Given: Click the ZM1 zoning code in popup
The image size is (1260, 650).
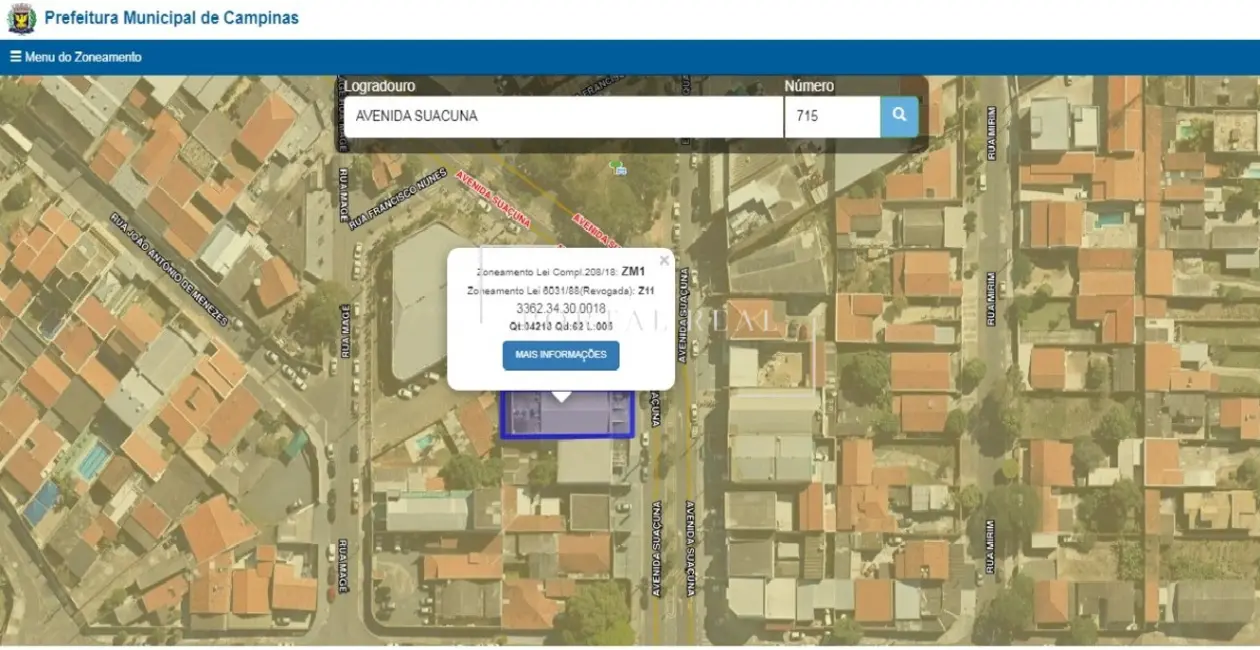Looking at the screenshot, I should 633,271.
